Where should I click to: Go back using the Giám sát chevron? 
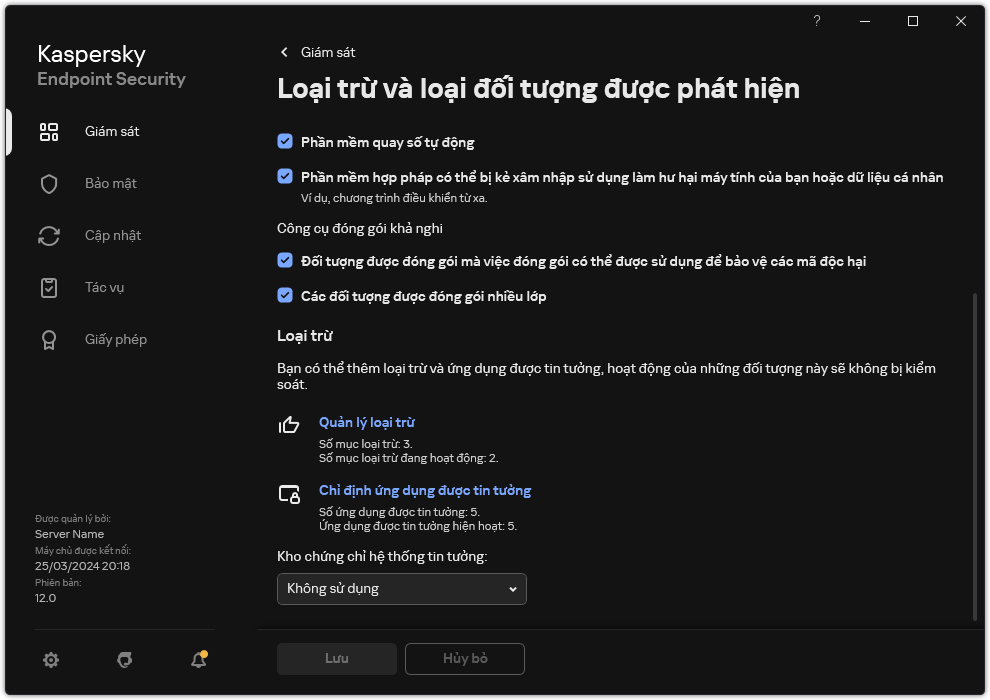point(285,52)
